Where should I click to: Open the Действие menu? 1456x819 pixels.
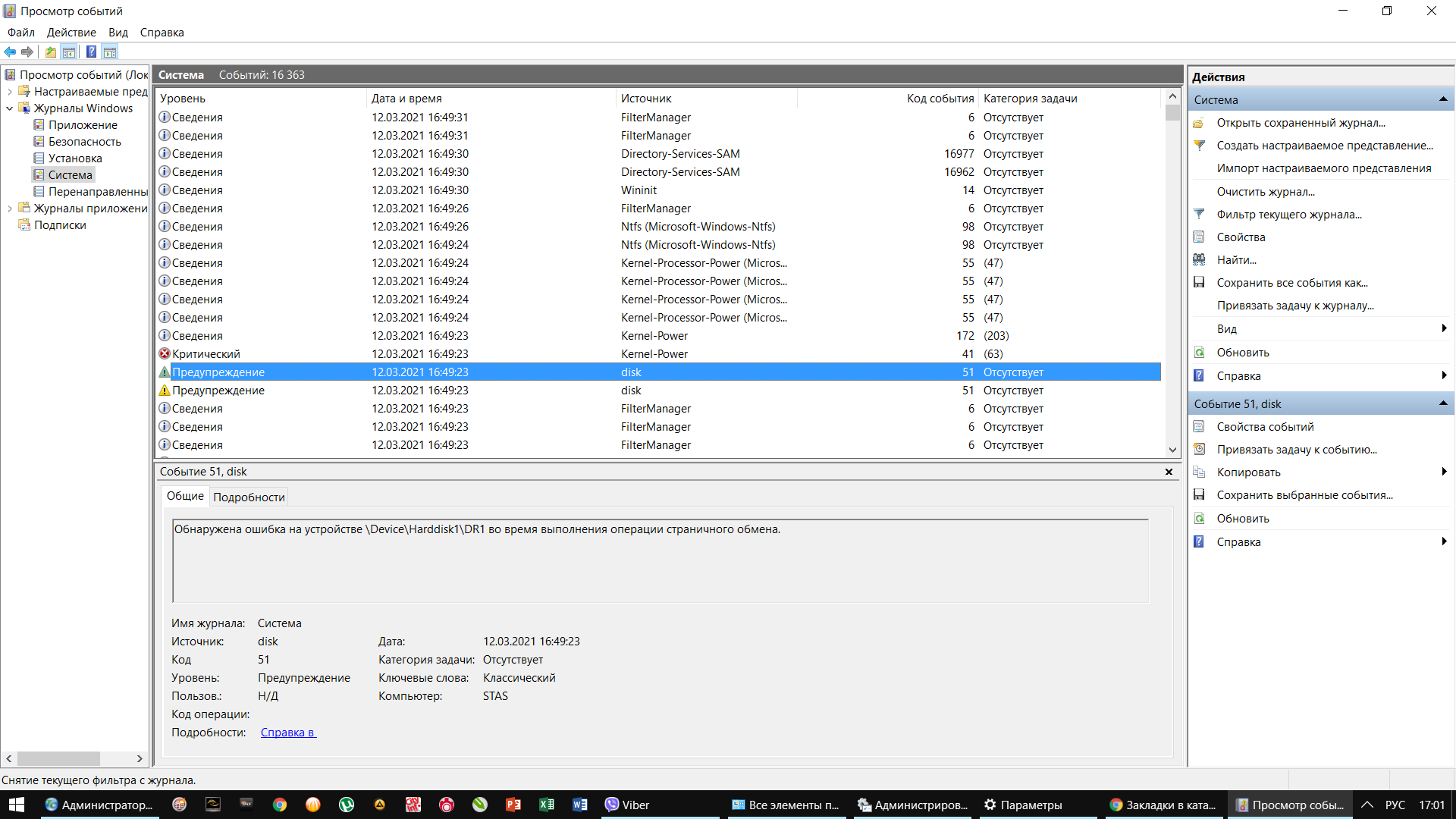71,33
